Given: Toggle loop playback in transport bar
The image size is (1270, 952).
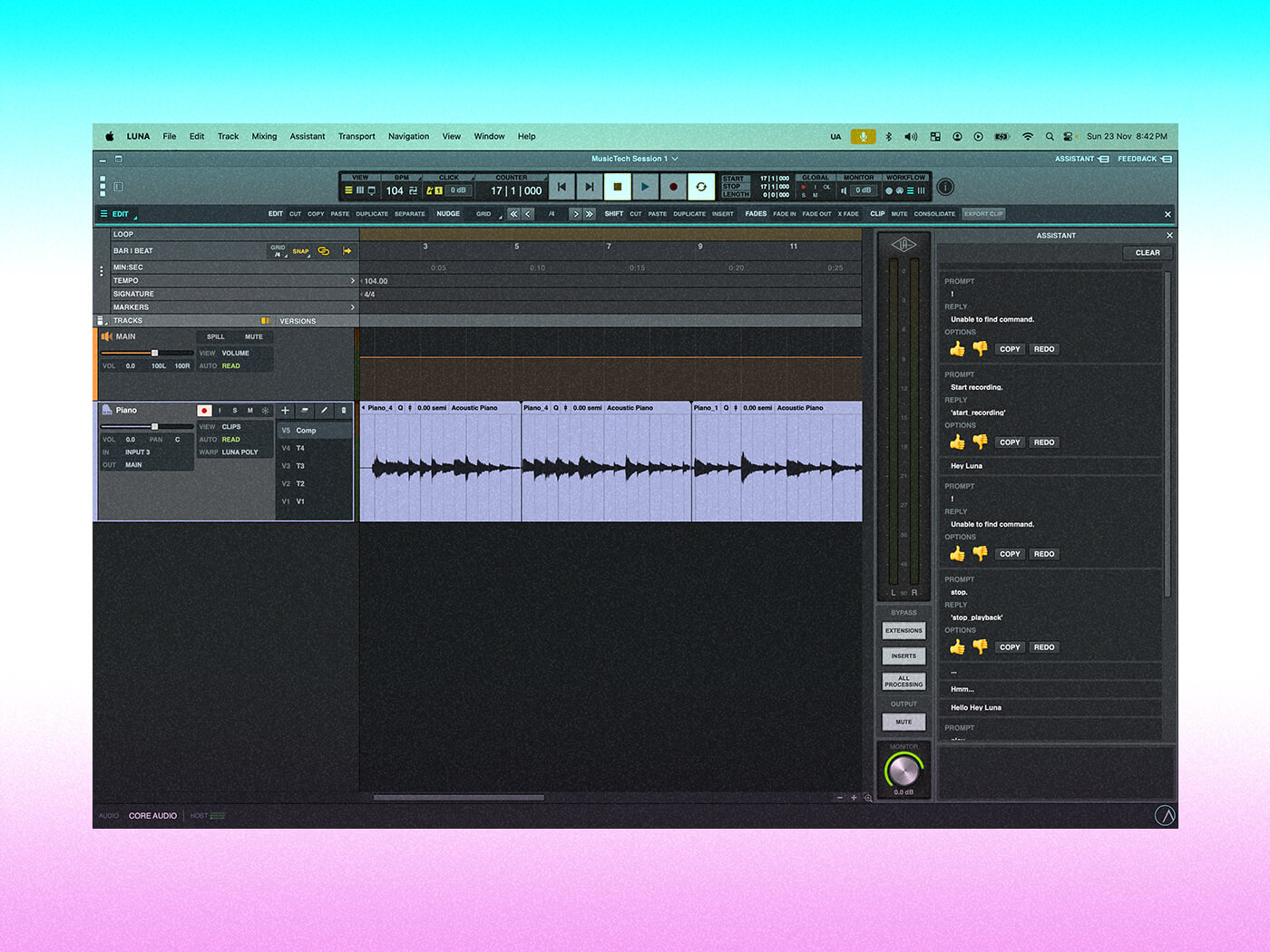Looking at the screenshot, I should (x=700, y=187).
